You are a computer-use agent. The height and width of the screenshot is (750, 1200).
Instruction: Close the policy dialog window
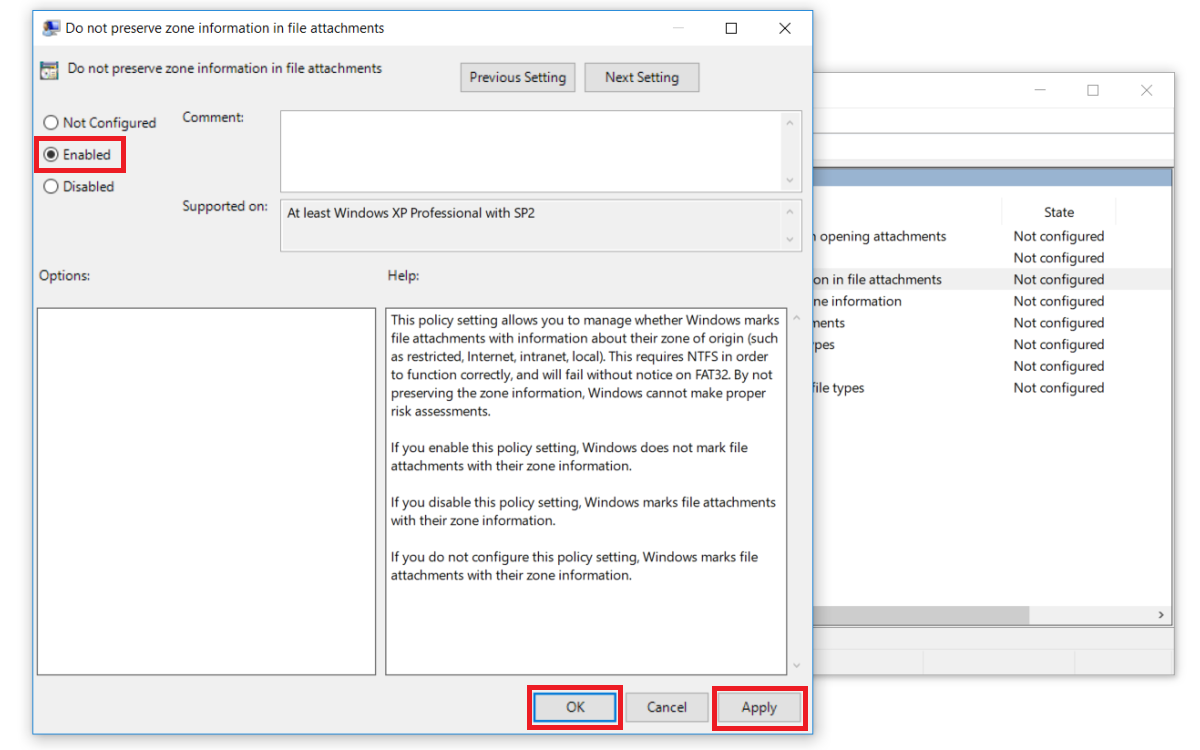pyautogui.click(x=785, y=28)
